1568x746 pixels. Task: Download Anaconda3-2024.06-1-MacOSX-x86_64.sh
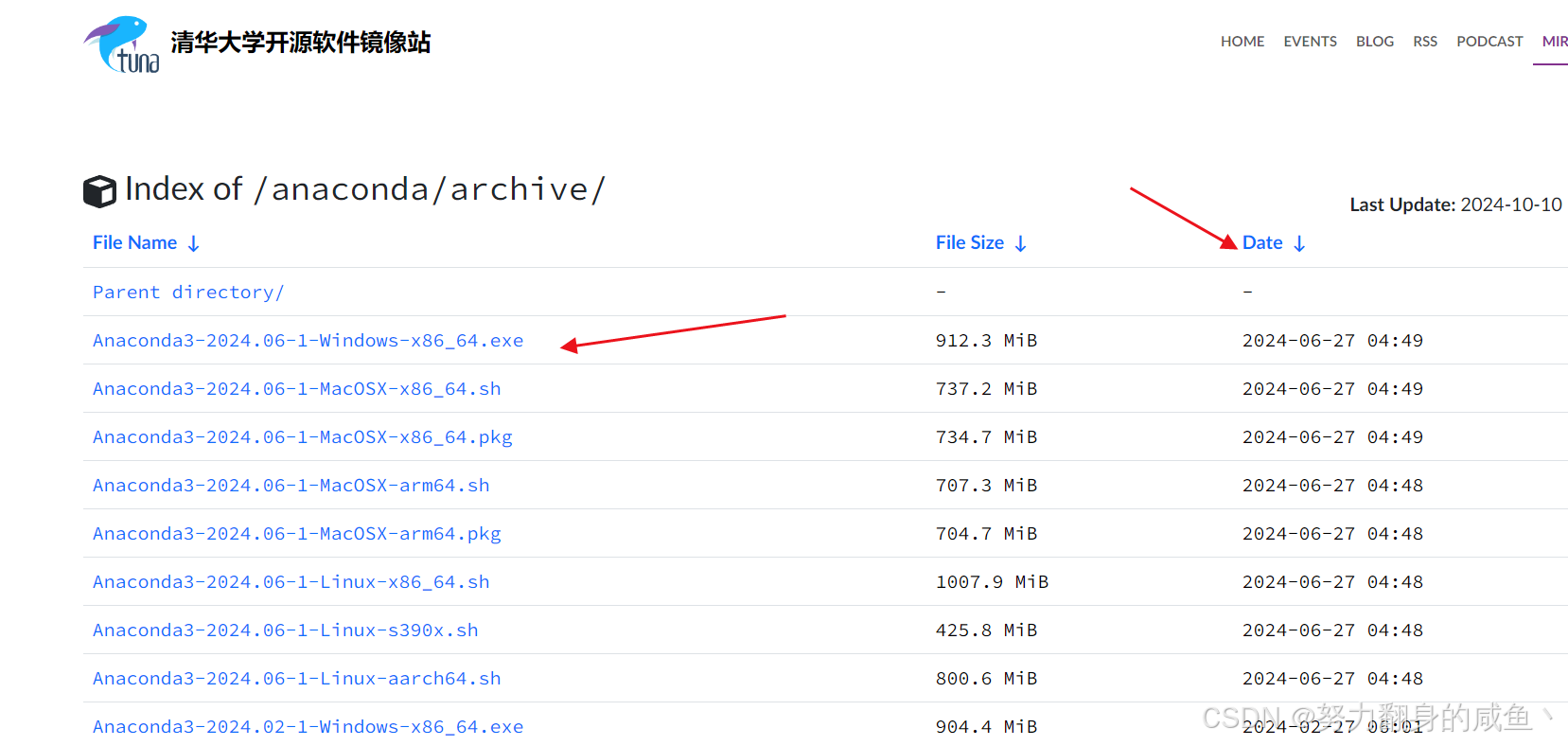point(296,388)
